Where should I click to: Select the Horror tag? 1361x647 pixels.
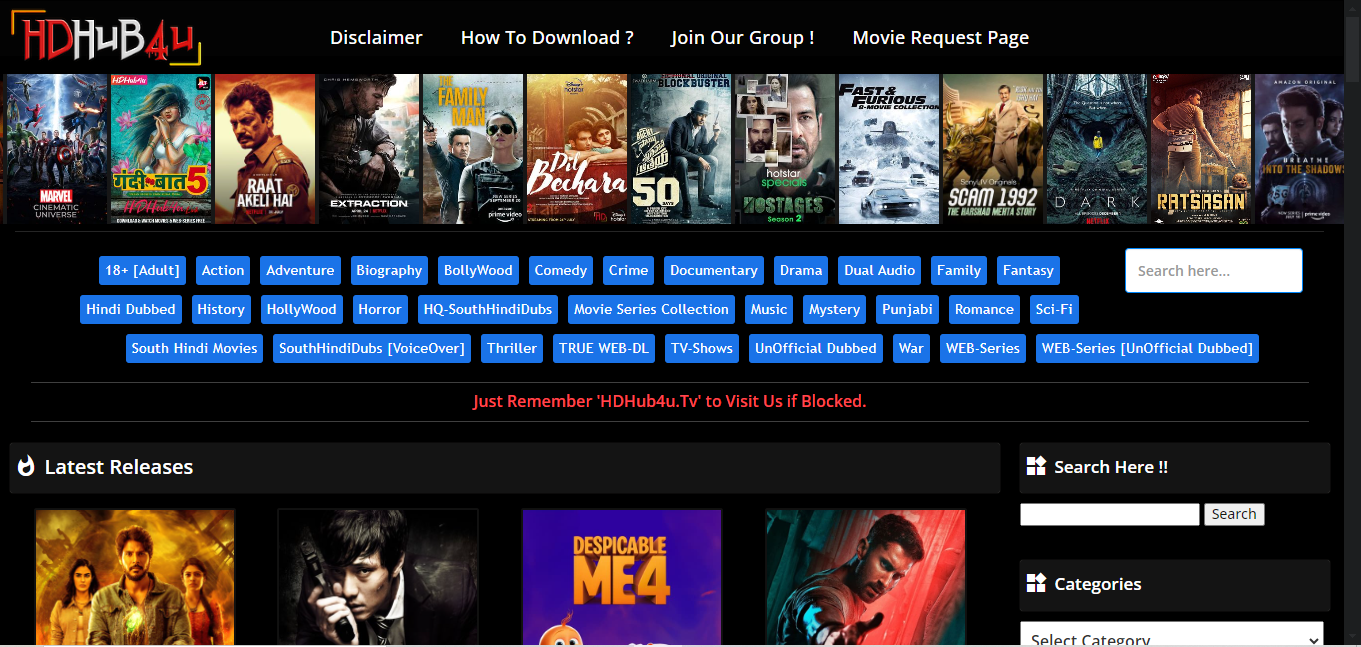pyautogui.click(x=380, y=309)
